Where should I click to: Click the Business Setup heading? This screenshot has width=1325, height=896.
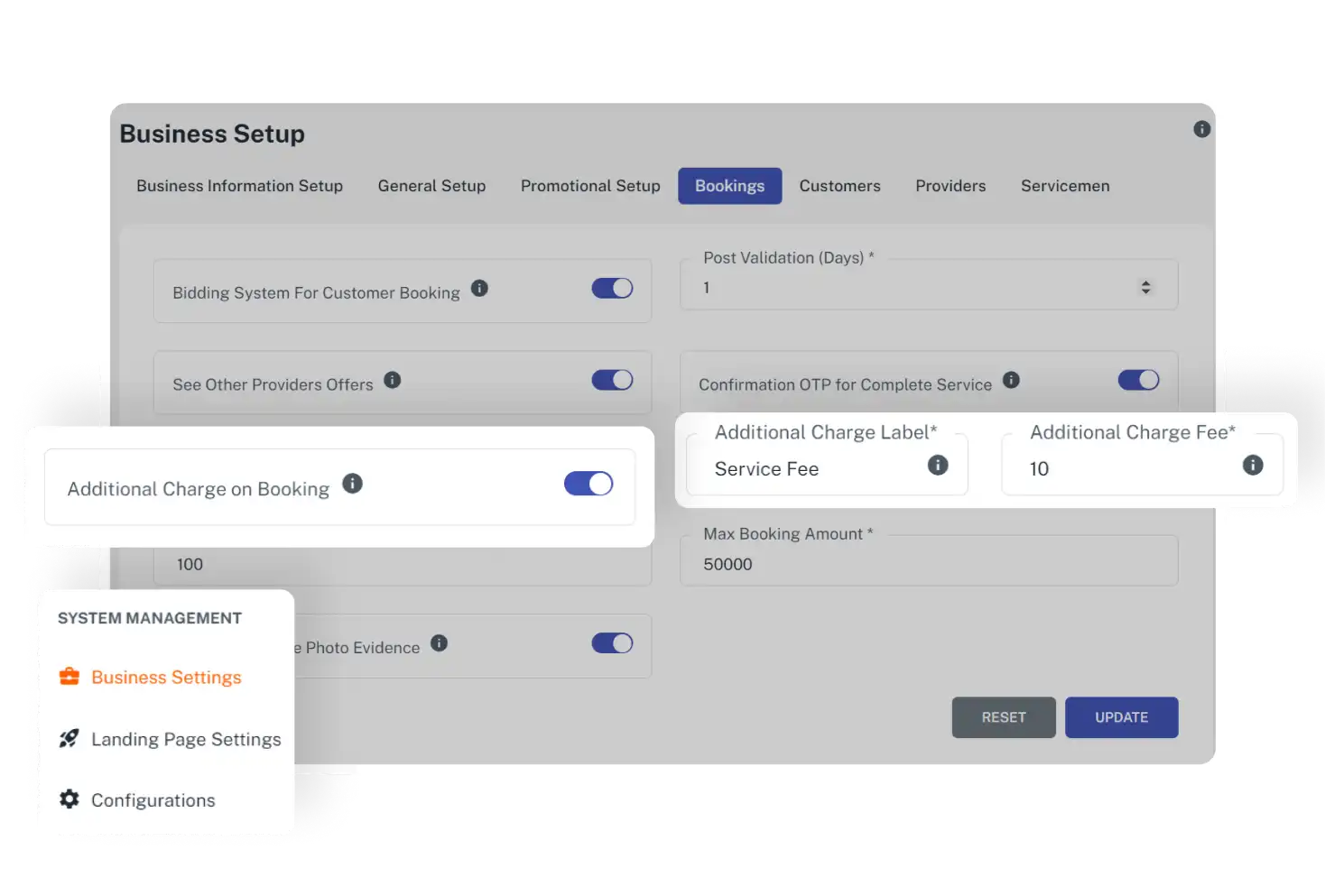point(212,134)
